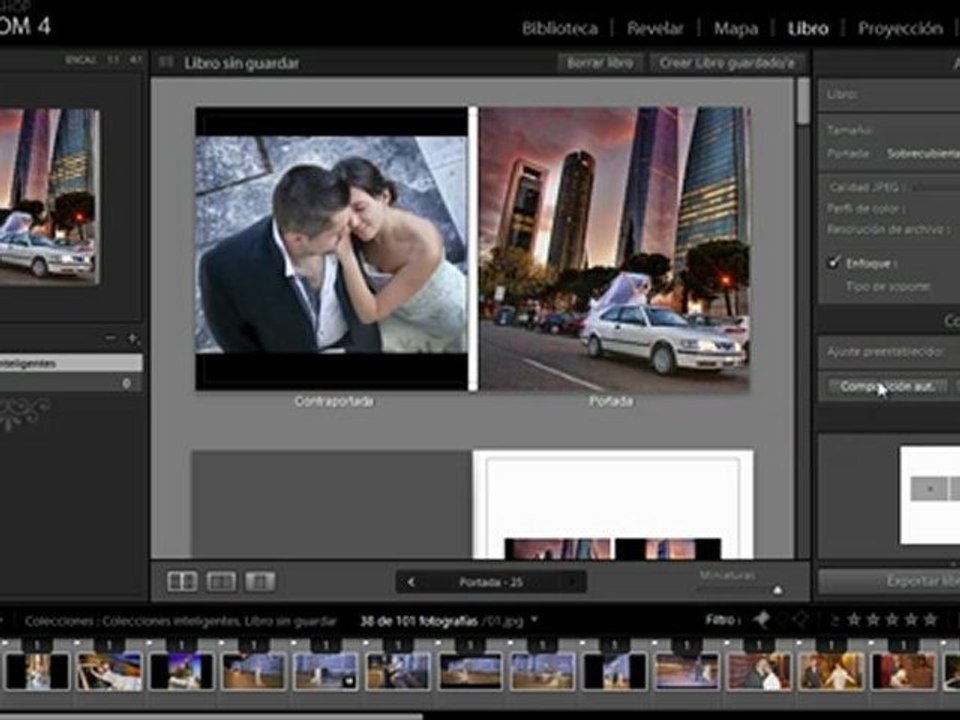
Task: Toggle the Enfoque checkbox
Action: [833, 263]
